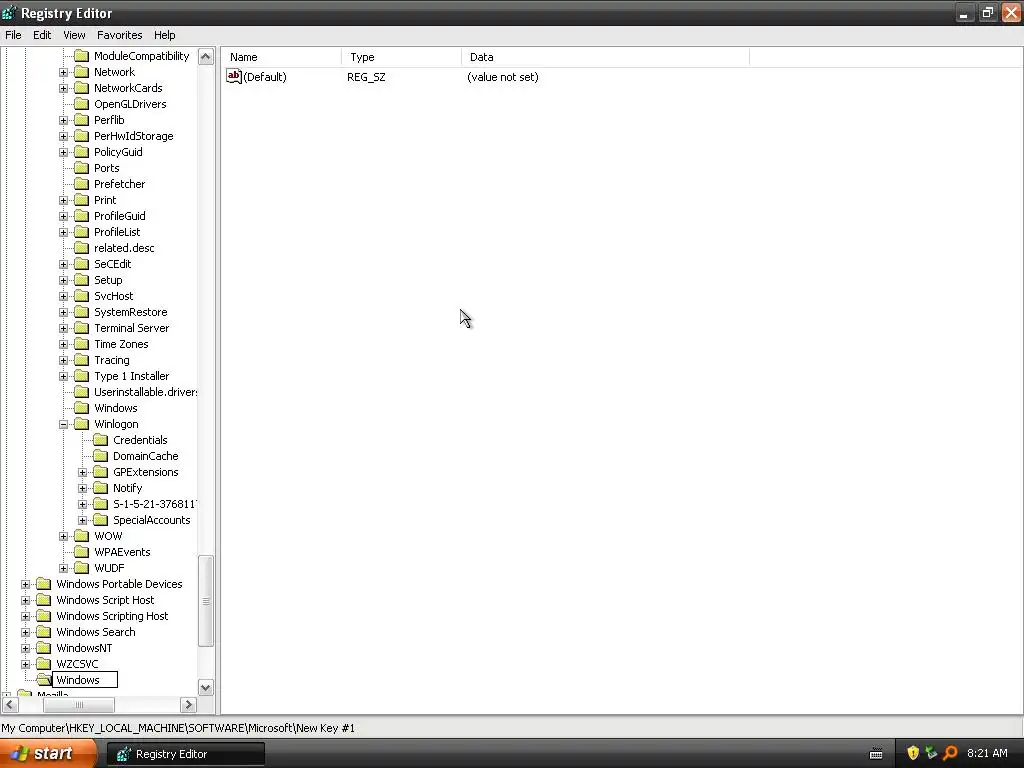
Task: Expand the Perflib key
Action: [63, 120]
